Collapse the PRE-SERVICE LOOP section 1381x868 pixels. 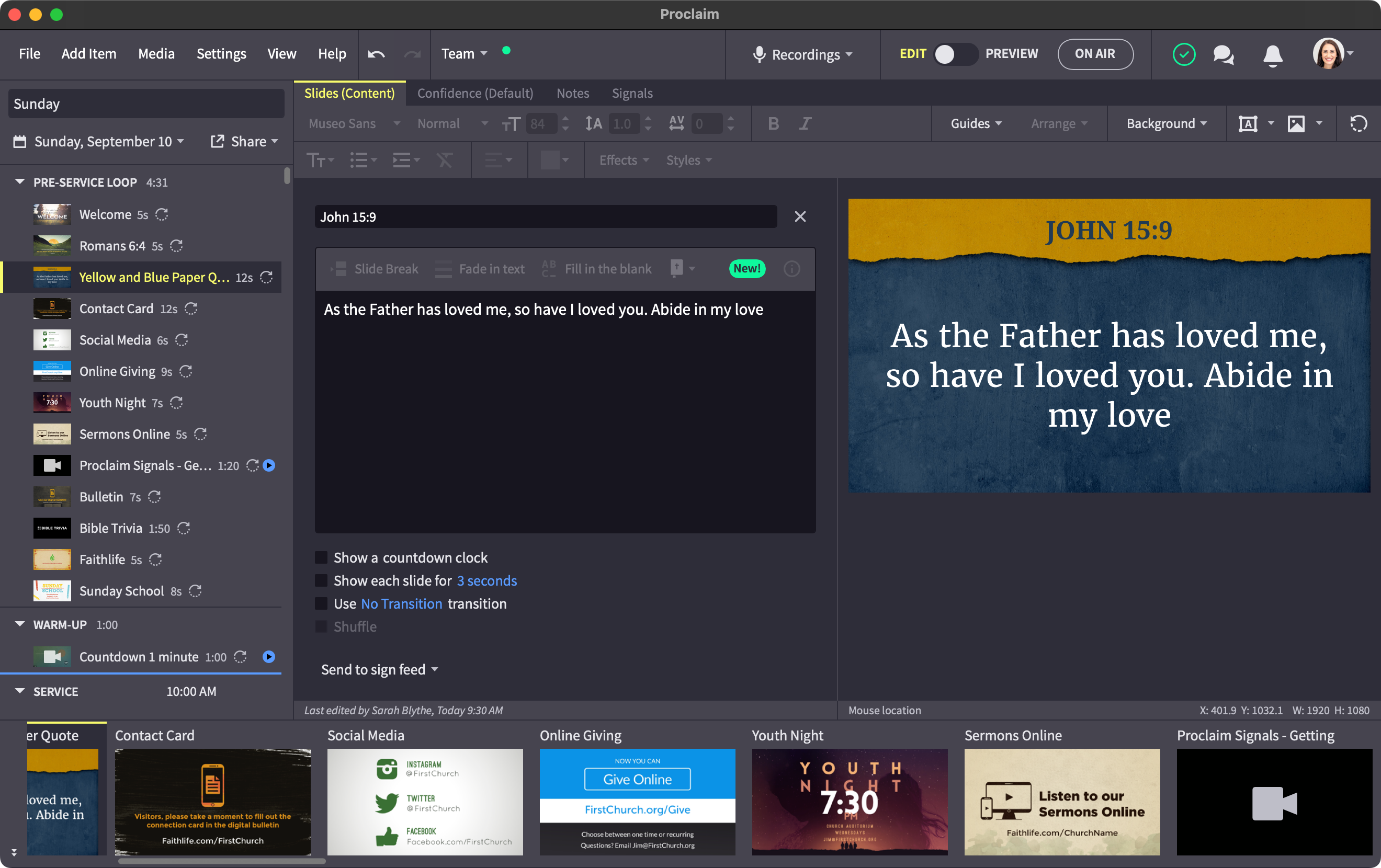tap(19, 182)
